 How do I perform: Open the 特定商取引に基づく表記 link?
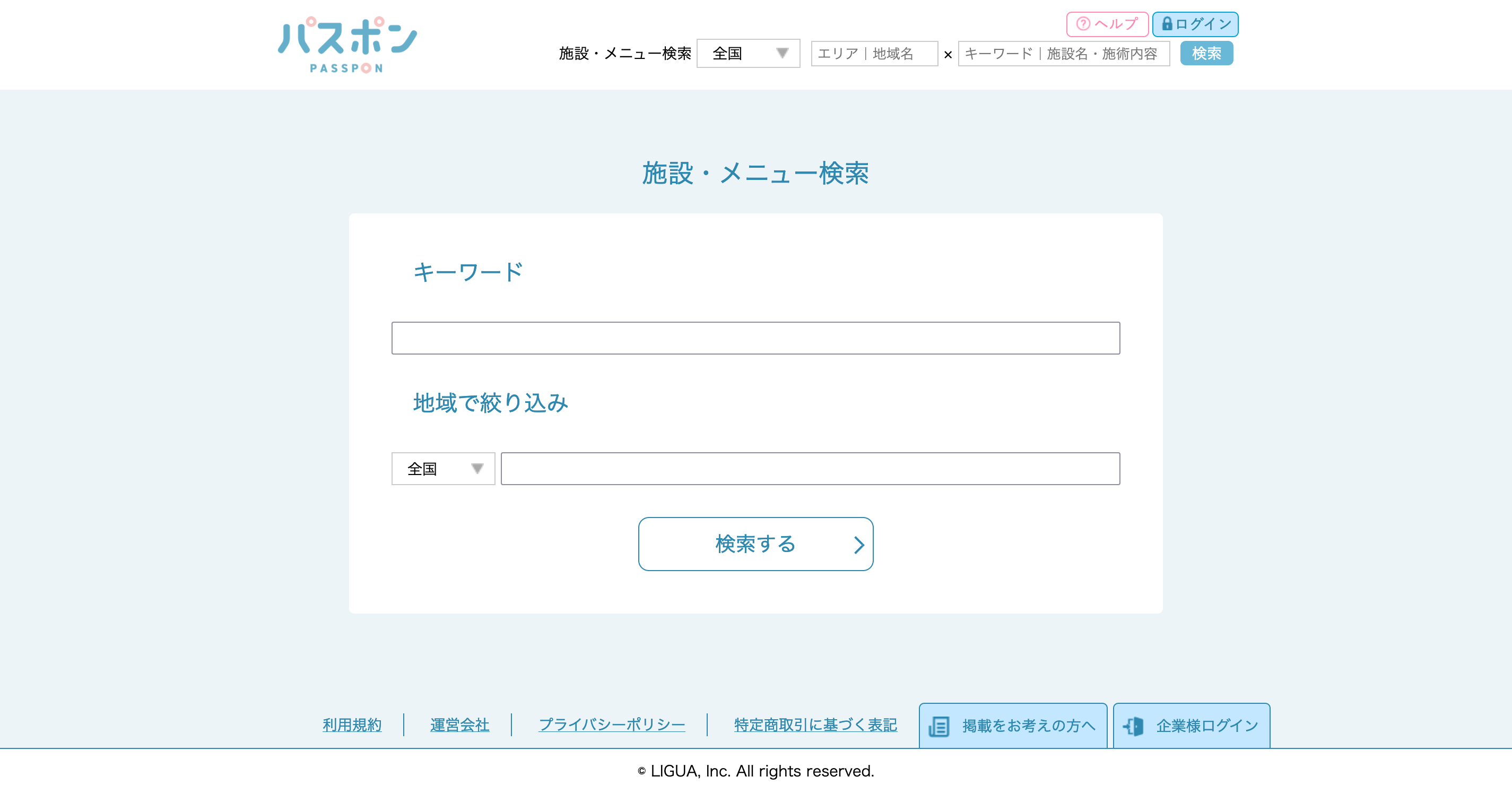[x=815, y=725]
